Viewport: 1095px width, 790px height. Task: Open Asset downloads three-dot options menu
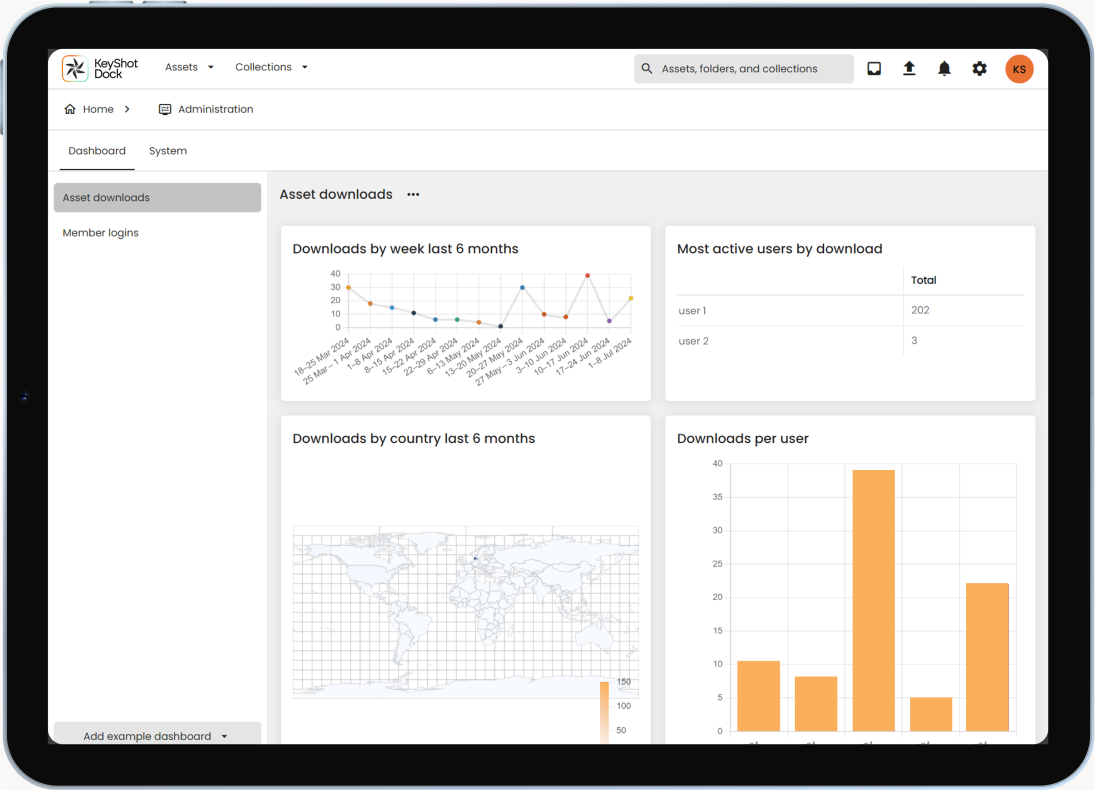(x=413, y=195)
